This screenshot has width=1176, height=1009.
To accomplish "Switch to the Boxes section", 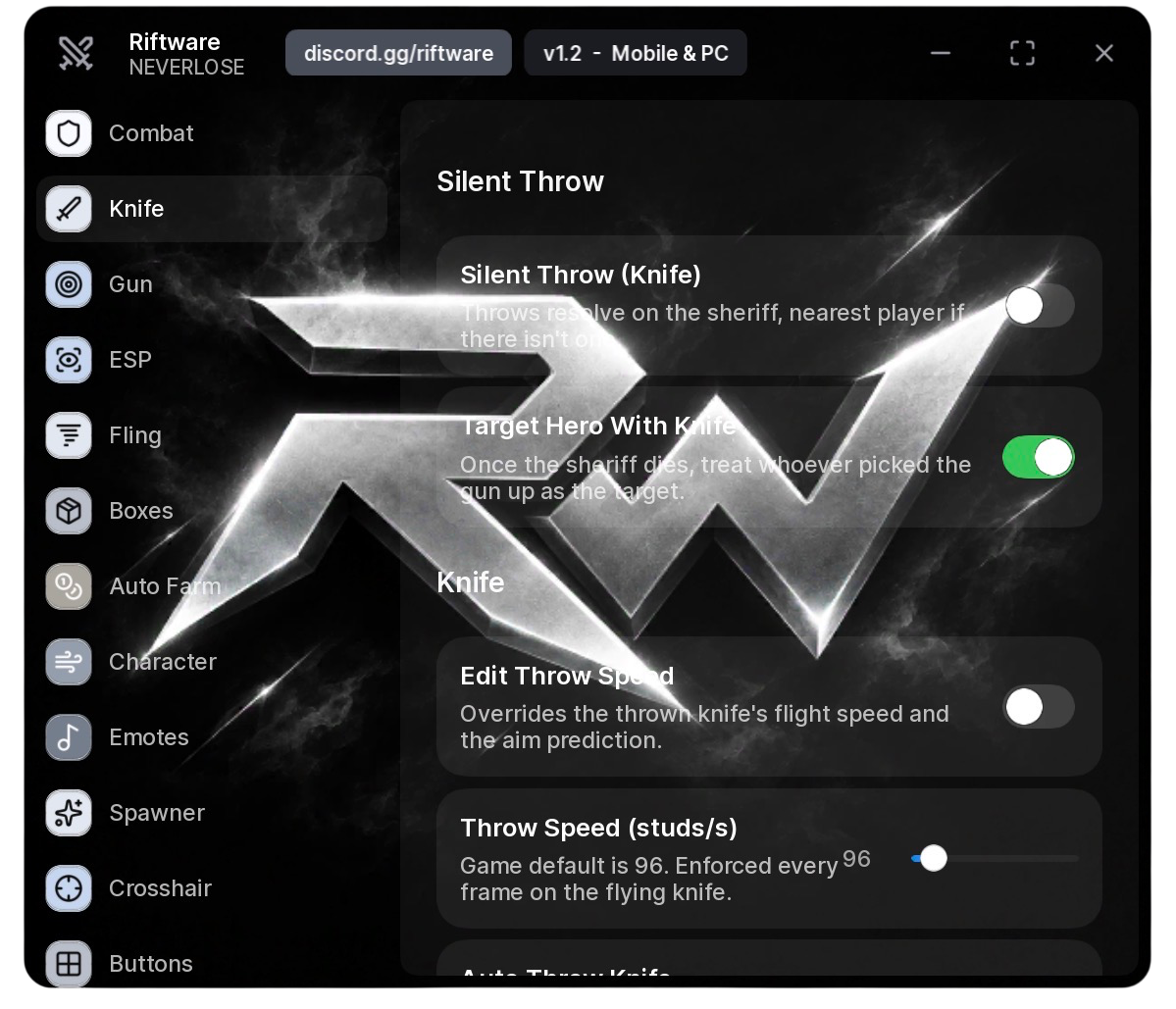I will coord(212,511).
